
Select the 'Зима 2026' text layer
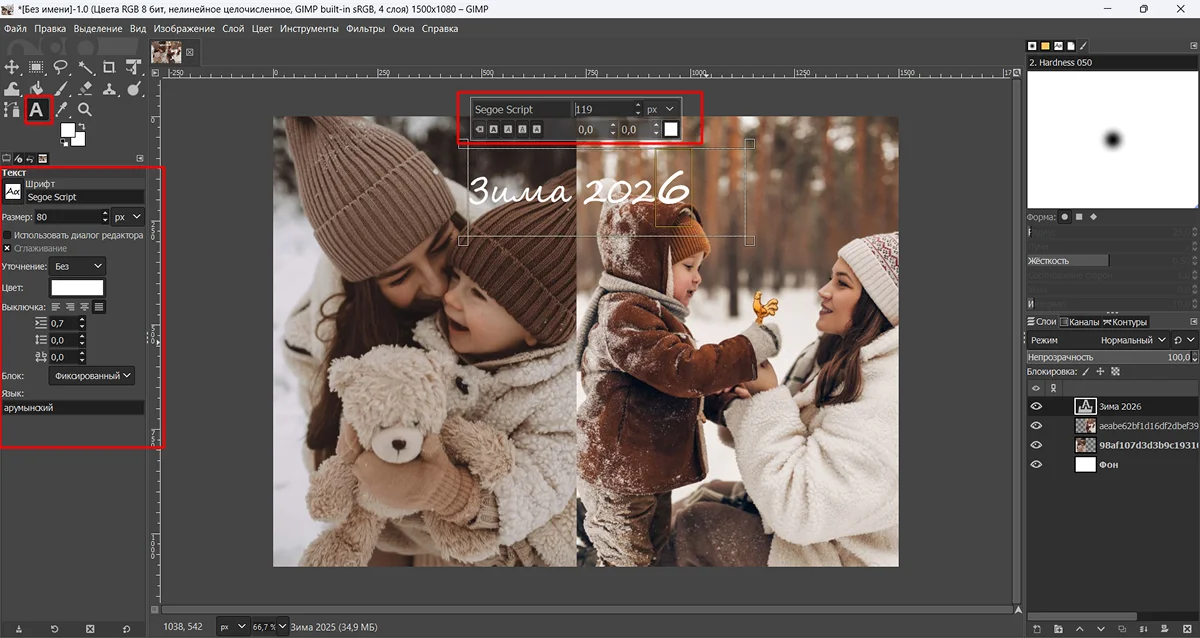[x=1120, y=406]
